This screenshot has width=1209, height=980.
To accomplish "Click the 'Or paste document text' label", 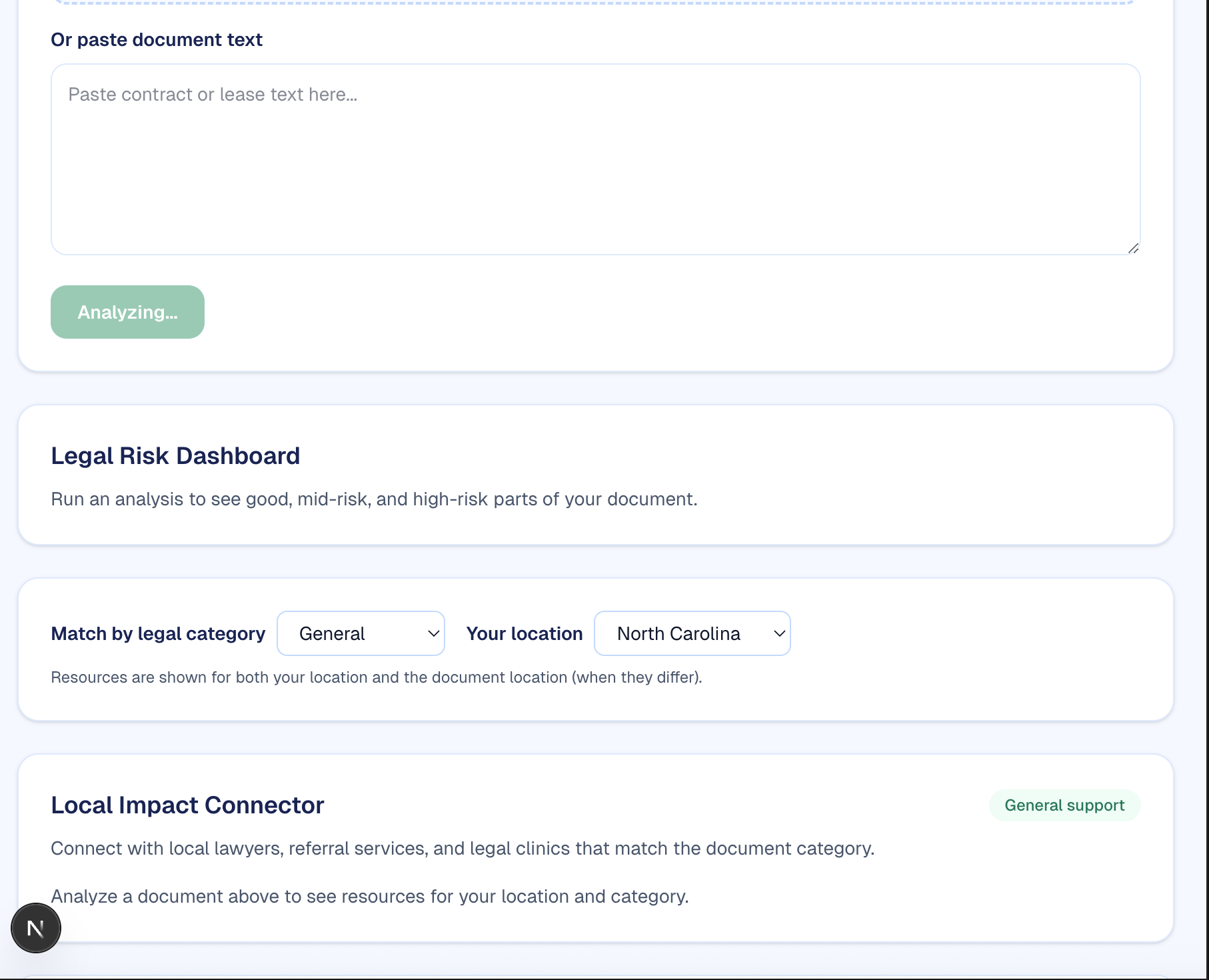I will pos(157,40).
